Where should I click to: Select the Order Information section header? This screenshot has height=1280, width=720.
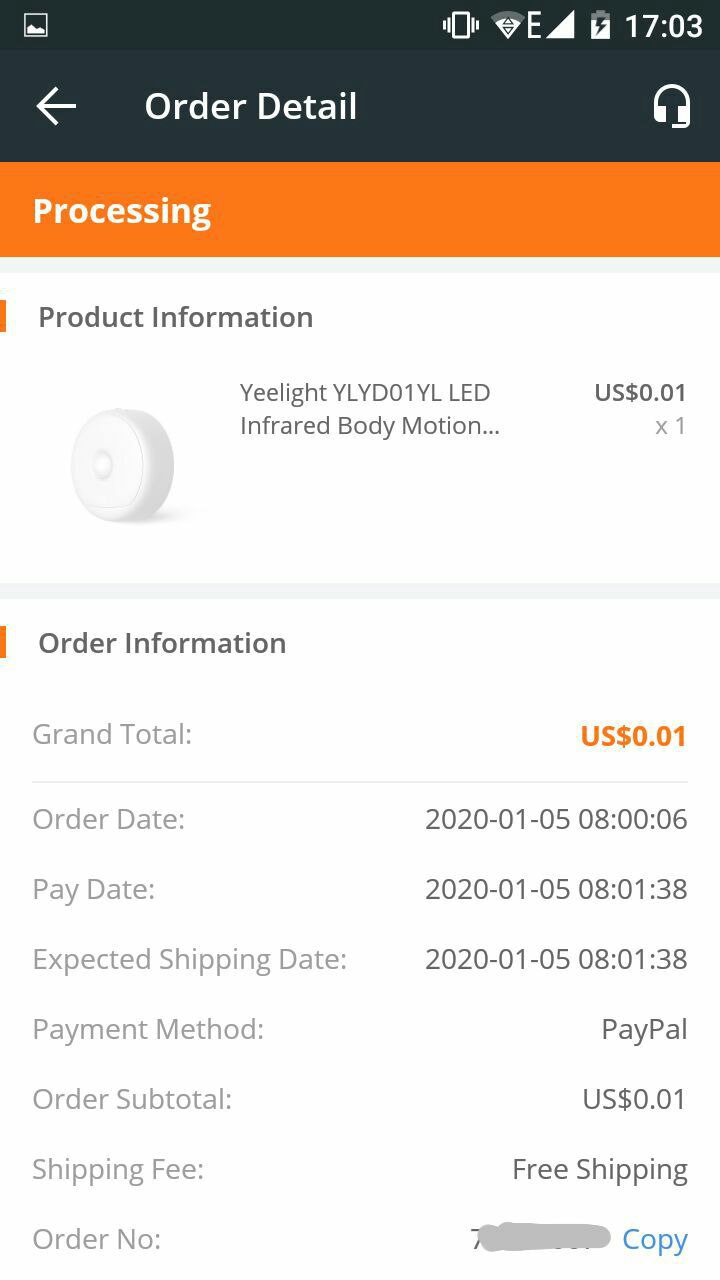162,643
